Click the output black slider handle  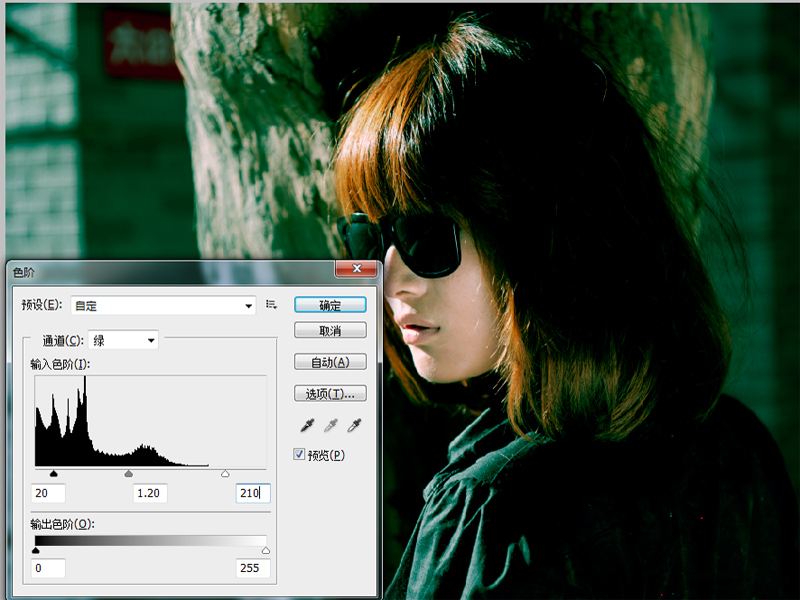[36, 550]
